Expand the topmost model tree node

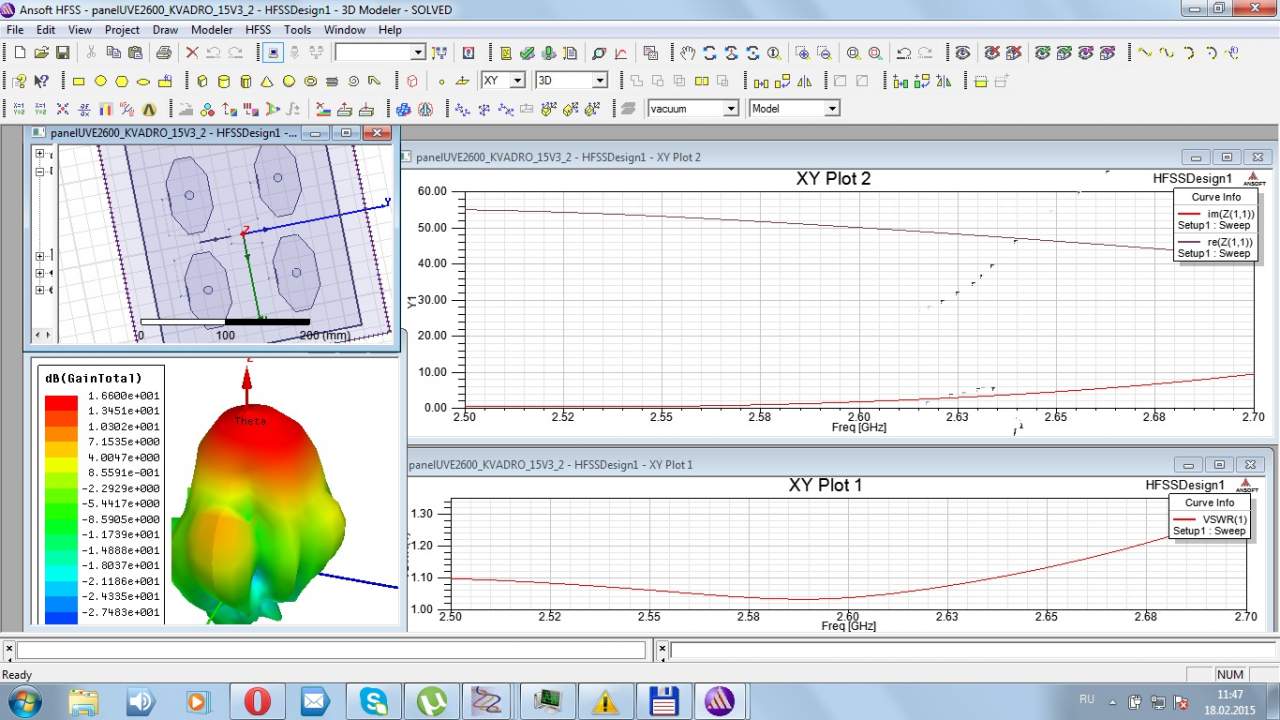(41, 154)
